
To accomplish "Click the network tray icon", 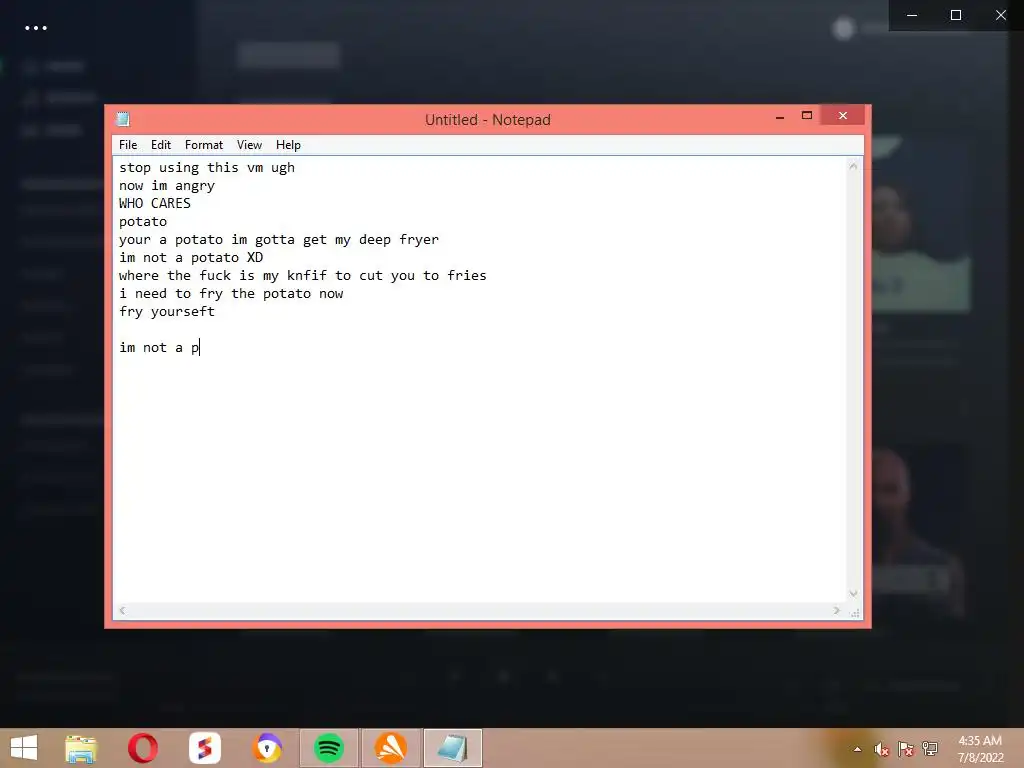I will [930, 749].
